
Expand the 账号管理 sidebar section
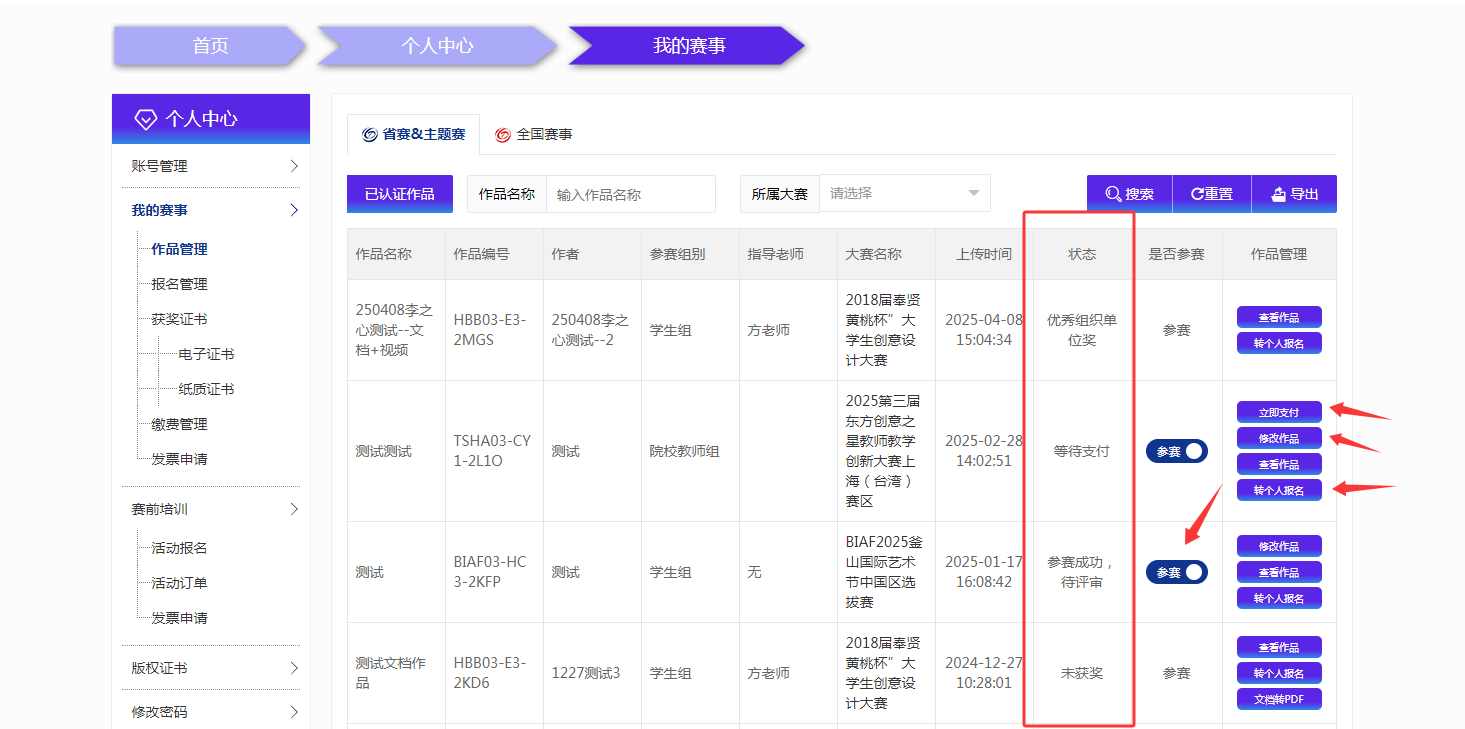coord(293,166)
